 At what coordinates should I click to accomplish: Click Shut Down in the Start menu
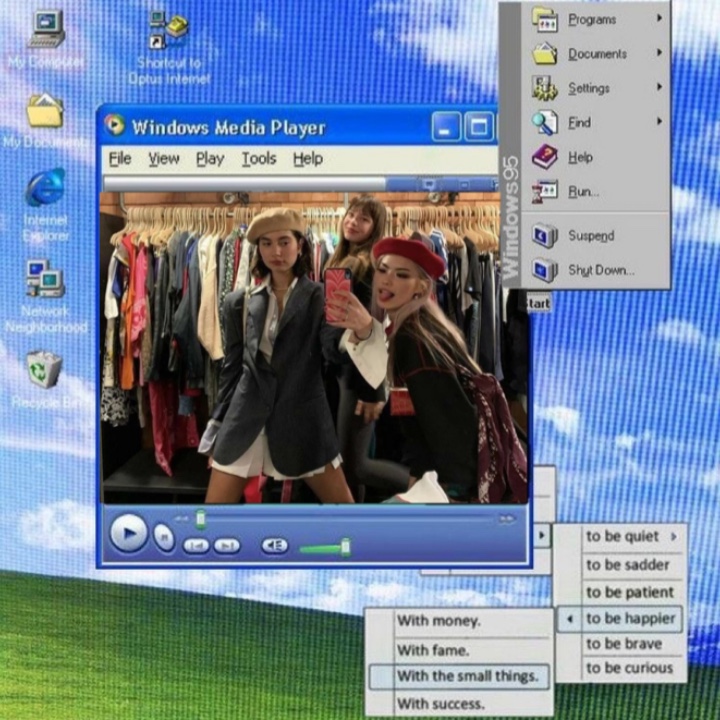point(600,270)
